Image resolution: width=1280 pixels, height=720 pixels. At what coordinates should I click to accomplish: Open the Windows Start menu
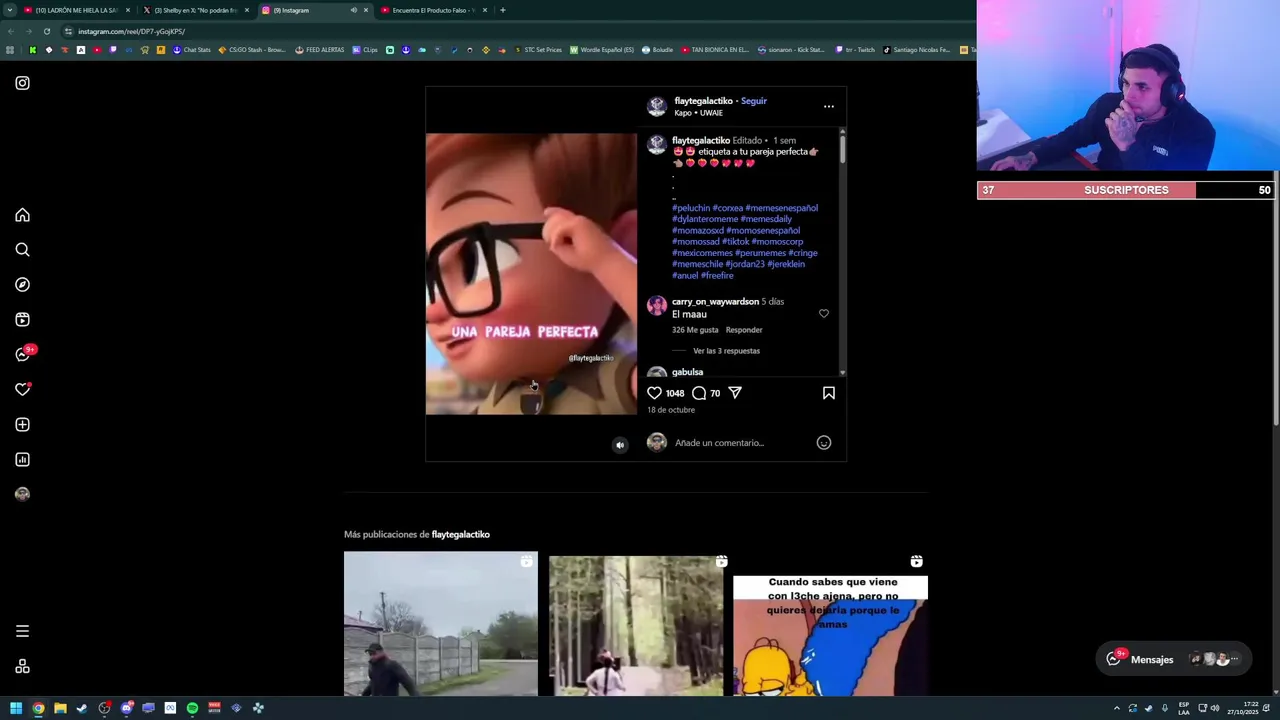click(16, 708)
